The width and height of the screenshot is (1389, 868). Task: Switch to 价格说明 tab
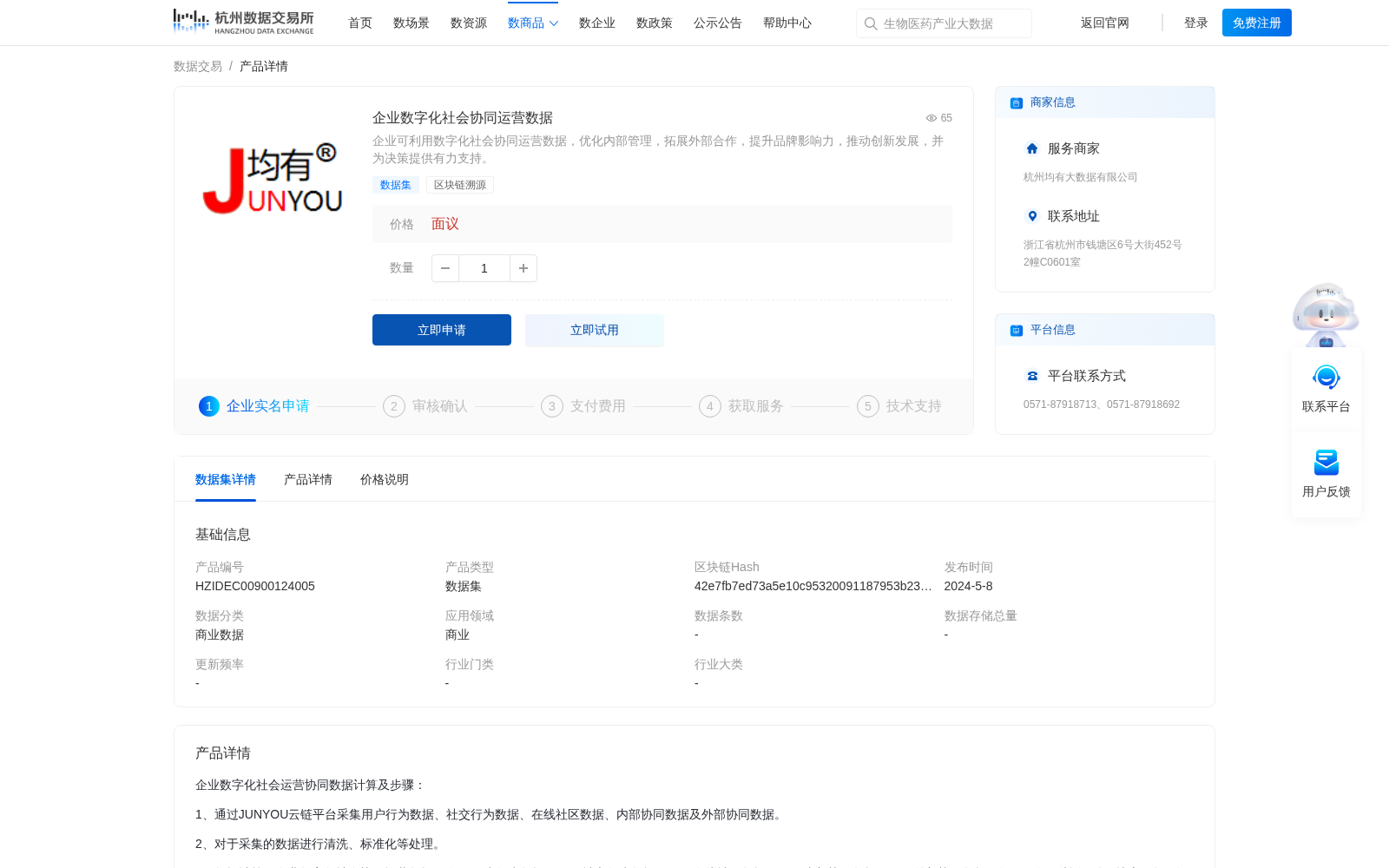pos(385,480)
